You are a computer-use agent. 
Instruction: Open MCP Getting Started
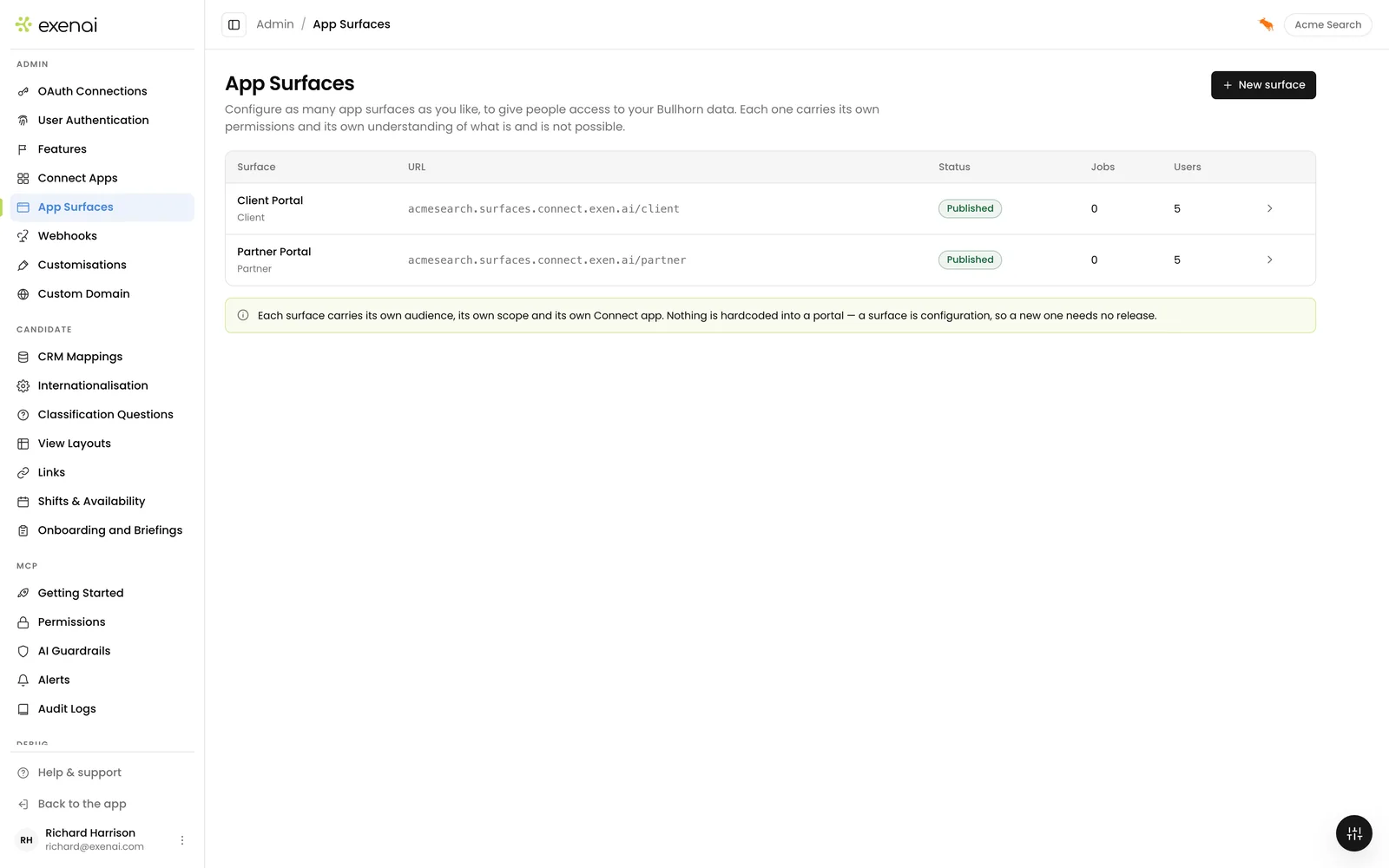[102, 593]
